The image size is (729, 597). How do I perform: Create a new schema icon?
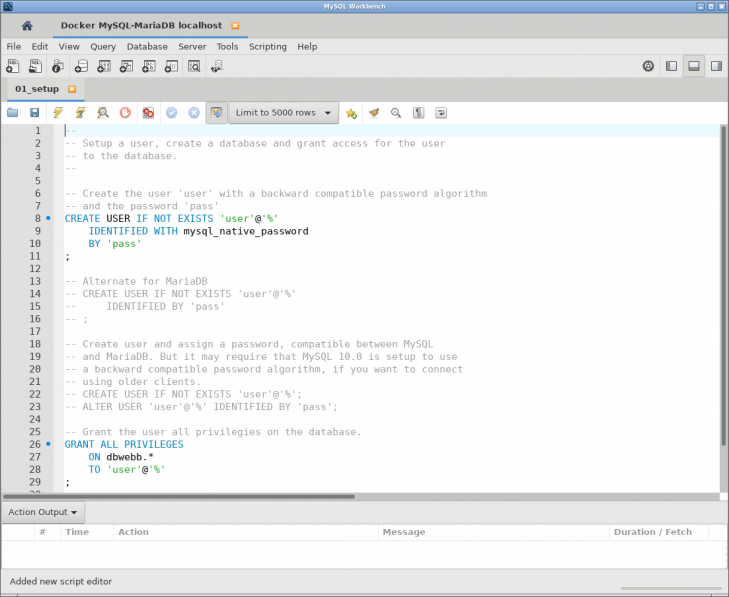coord(81,66)
